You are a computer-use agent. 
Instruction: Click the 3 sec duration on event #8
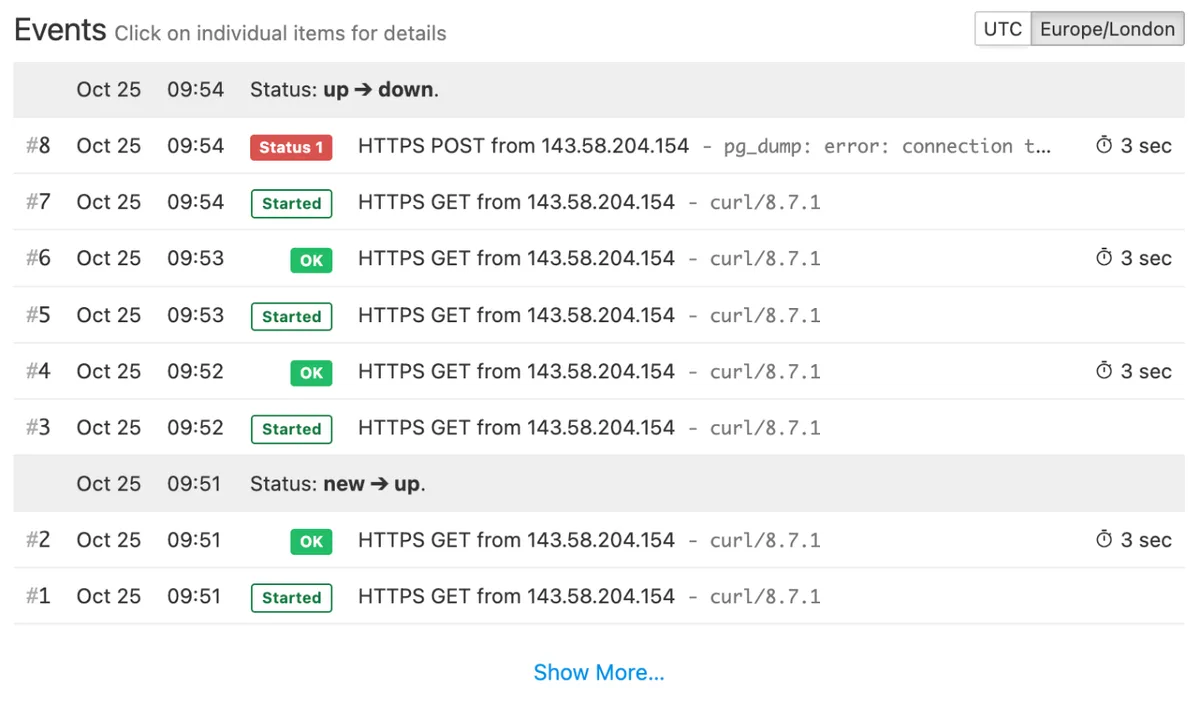pos(1146,146)
